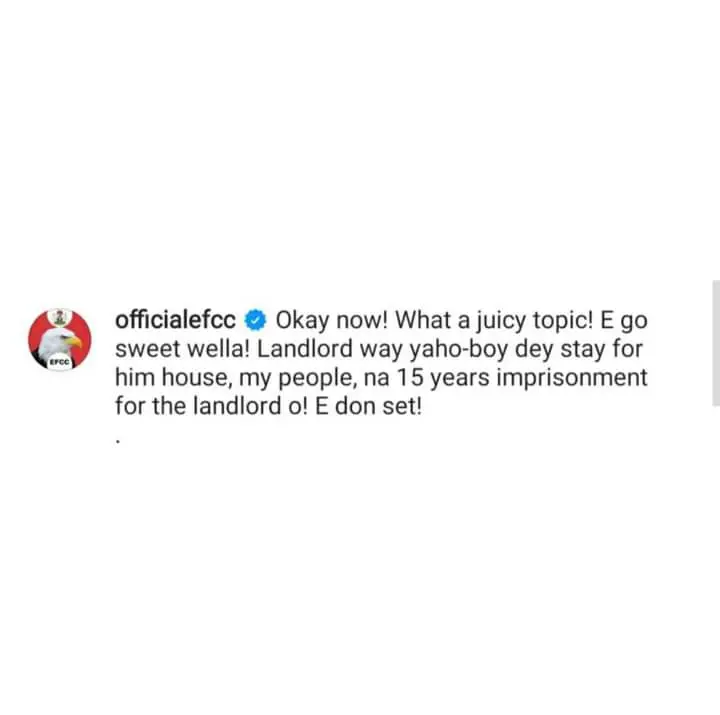Open the officialefcc username link

(x=175, y=320)
